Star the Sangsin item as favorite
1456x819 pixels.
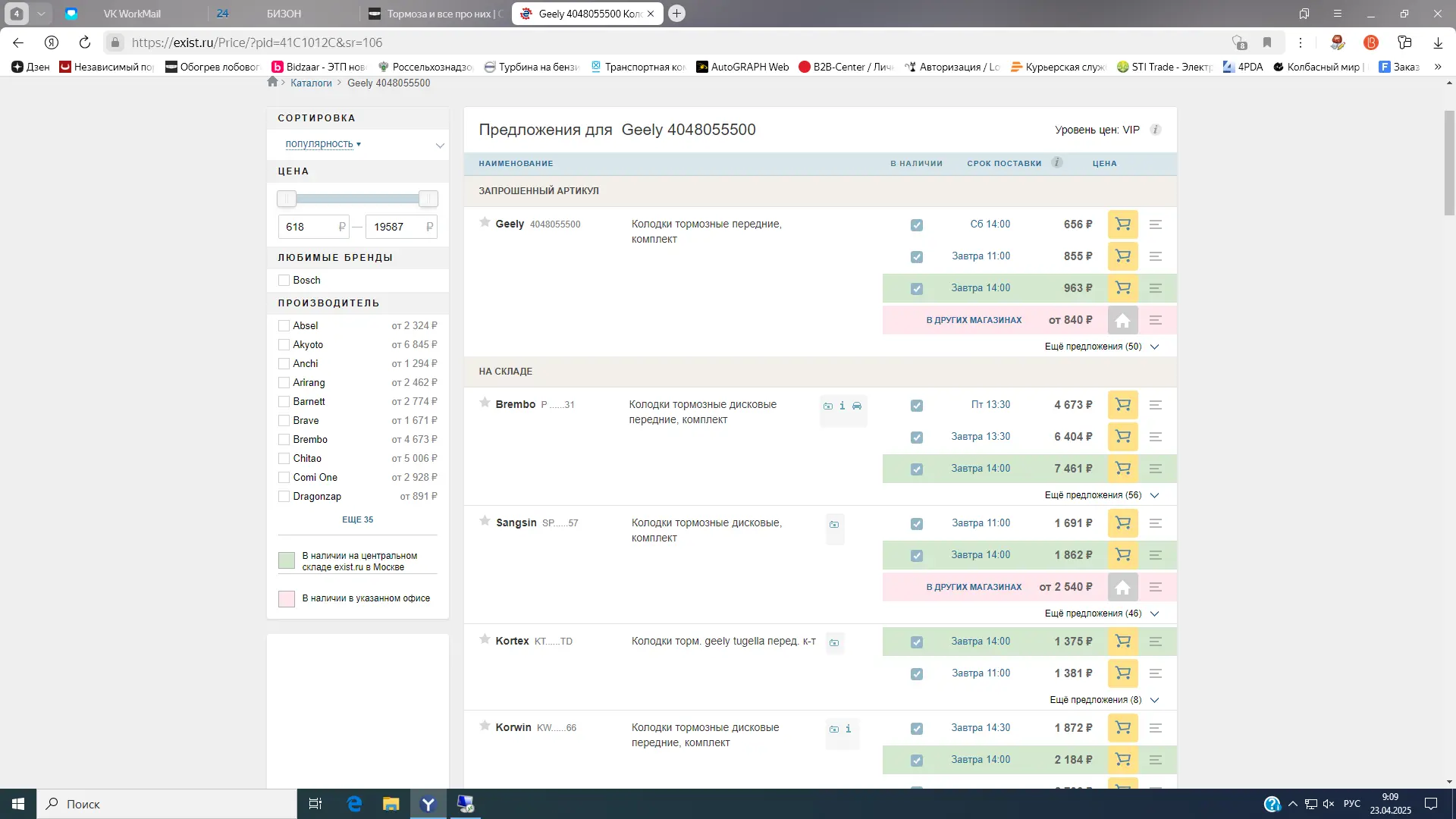pyautogui.click(x=485, y=521)
